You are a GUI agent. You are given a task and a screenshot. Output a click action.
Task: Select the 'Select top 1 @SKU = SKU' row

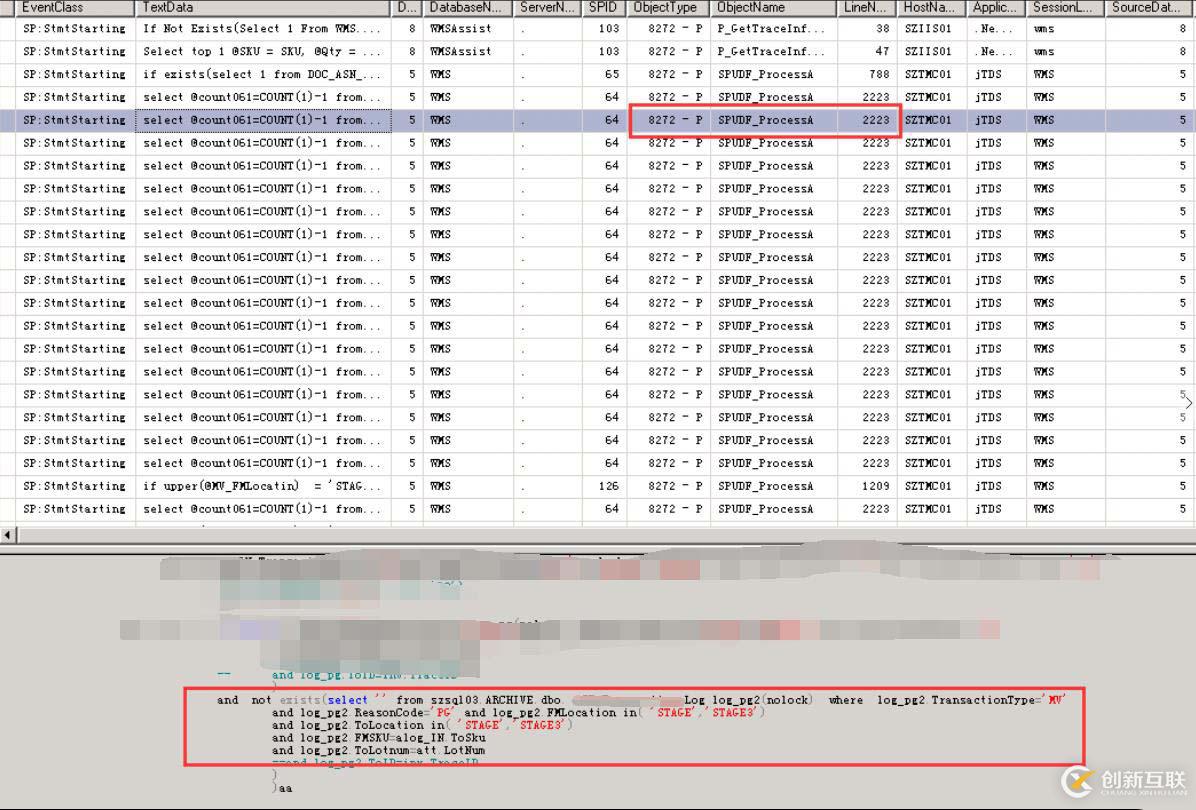tap(598, 51)
